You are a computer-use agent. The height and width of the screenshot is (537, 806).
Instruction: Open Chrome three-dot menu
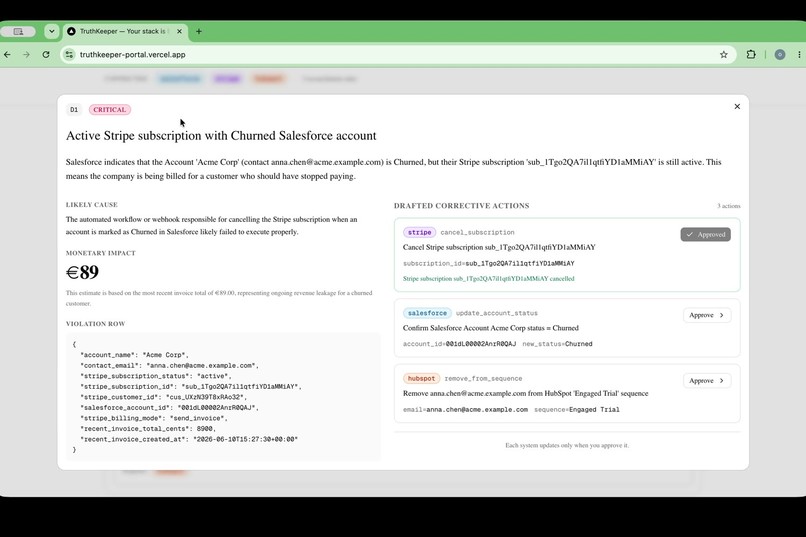(x=799, y=54)
